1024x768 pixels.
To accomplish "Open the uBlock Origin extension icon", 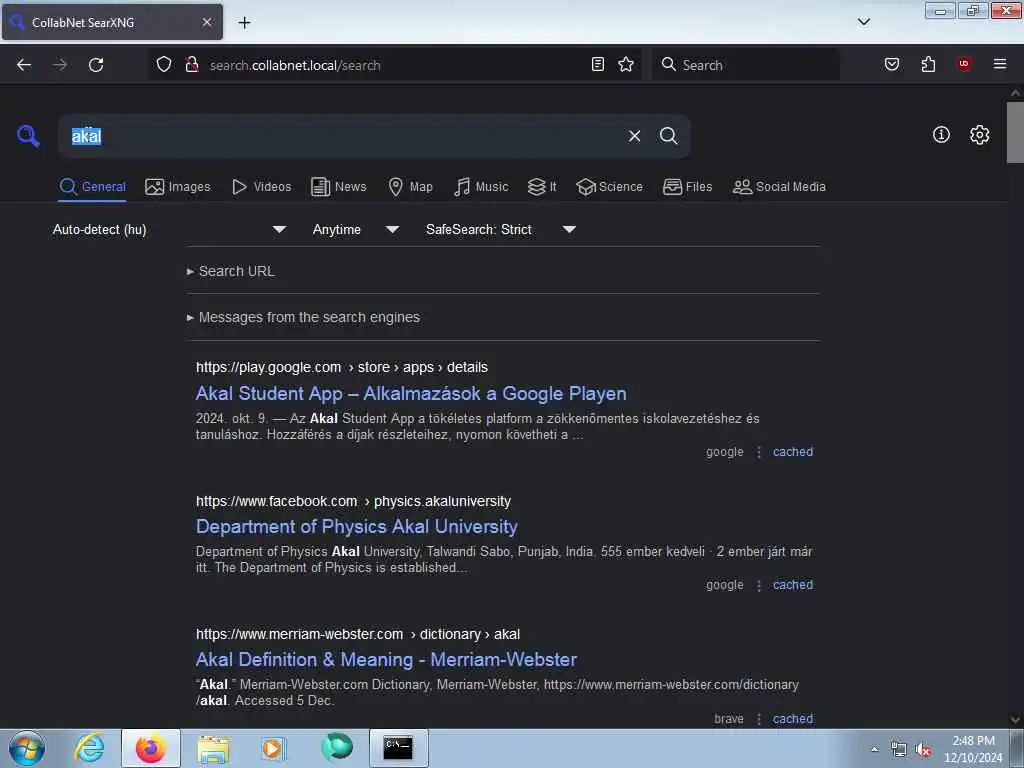I will click(964, 64).
